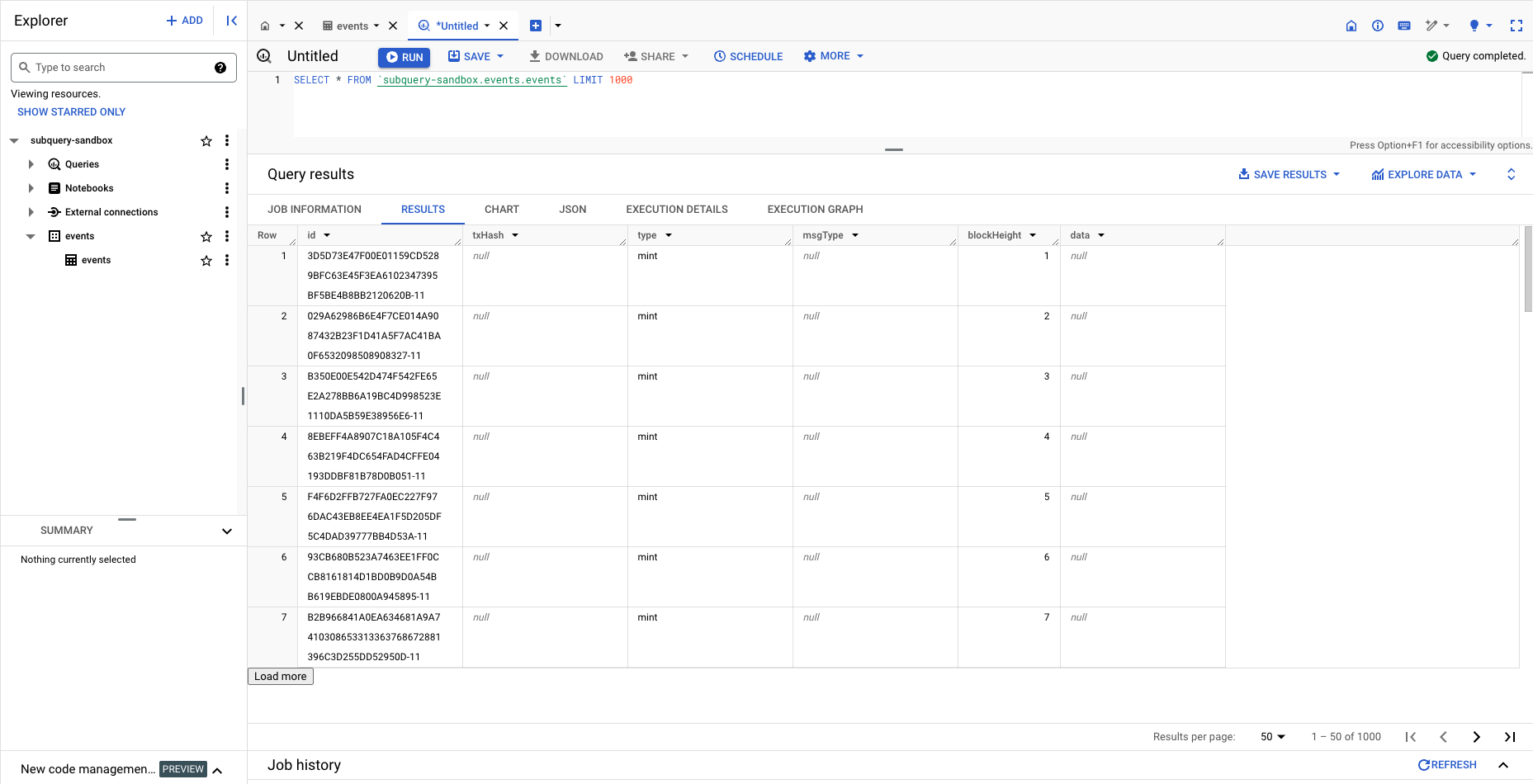Click the SAVE button
The height and width of the screenshot is (784, 1533).
tap(469, 56)
